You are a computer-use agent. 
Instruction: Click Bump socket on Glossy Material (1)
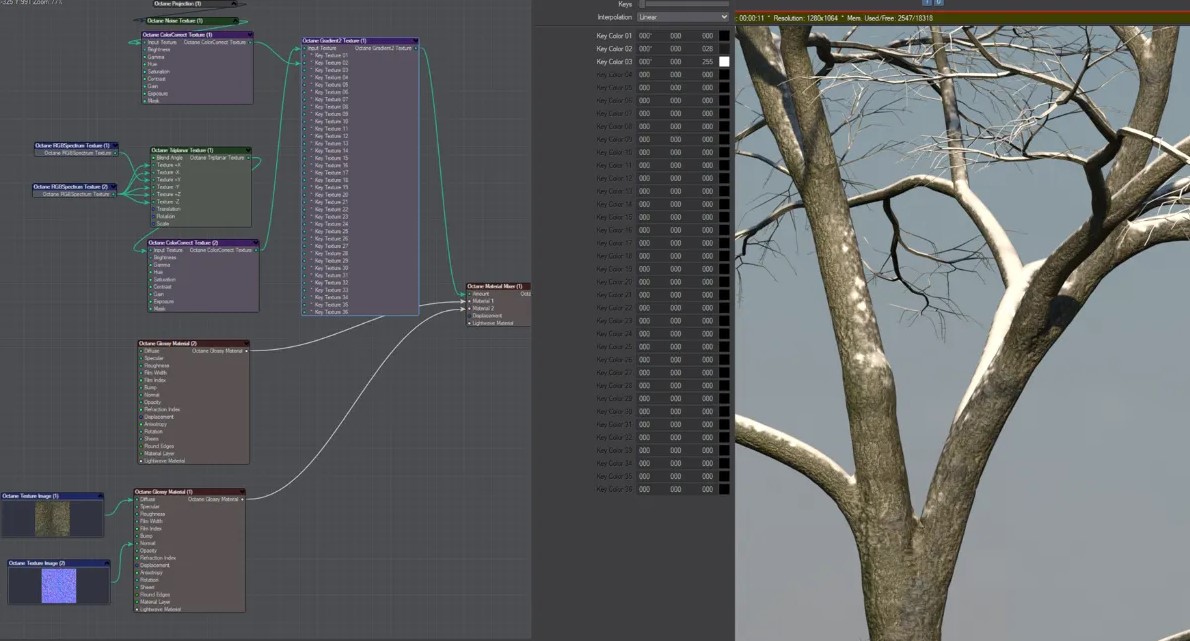[137, 536]
